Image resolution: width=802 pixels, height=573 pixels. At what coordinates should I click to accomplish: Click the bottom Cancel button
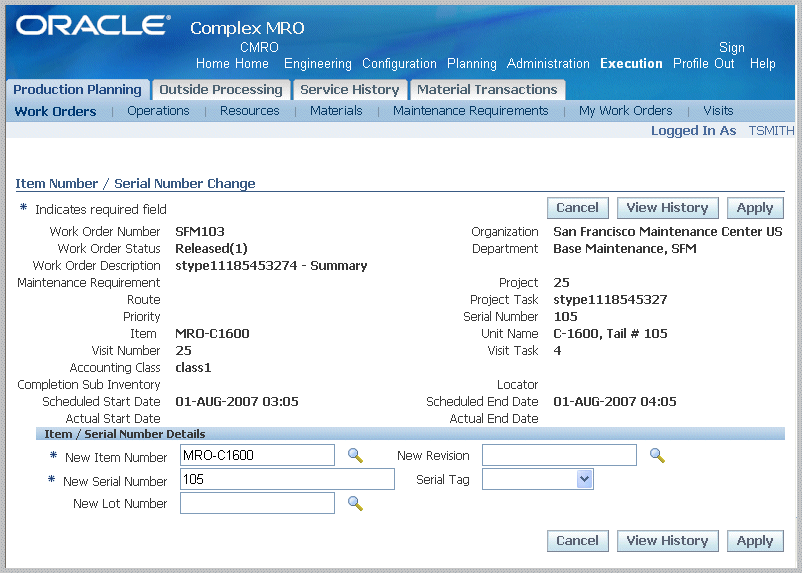coord(577,541)
